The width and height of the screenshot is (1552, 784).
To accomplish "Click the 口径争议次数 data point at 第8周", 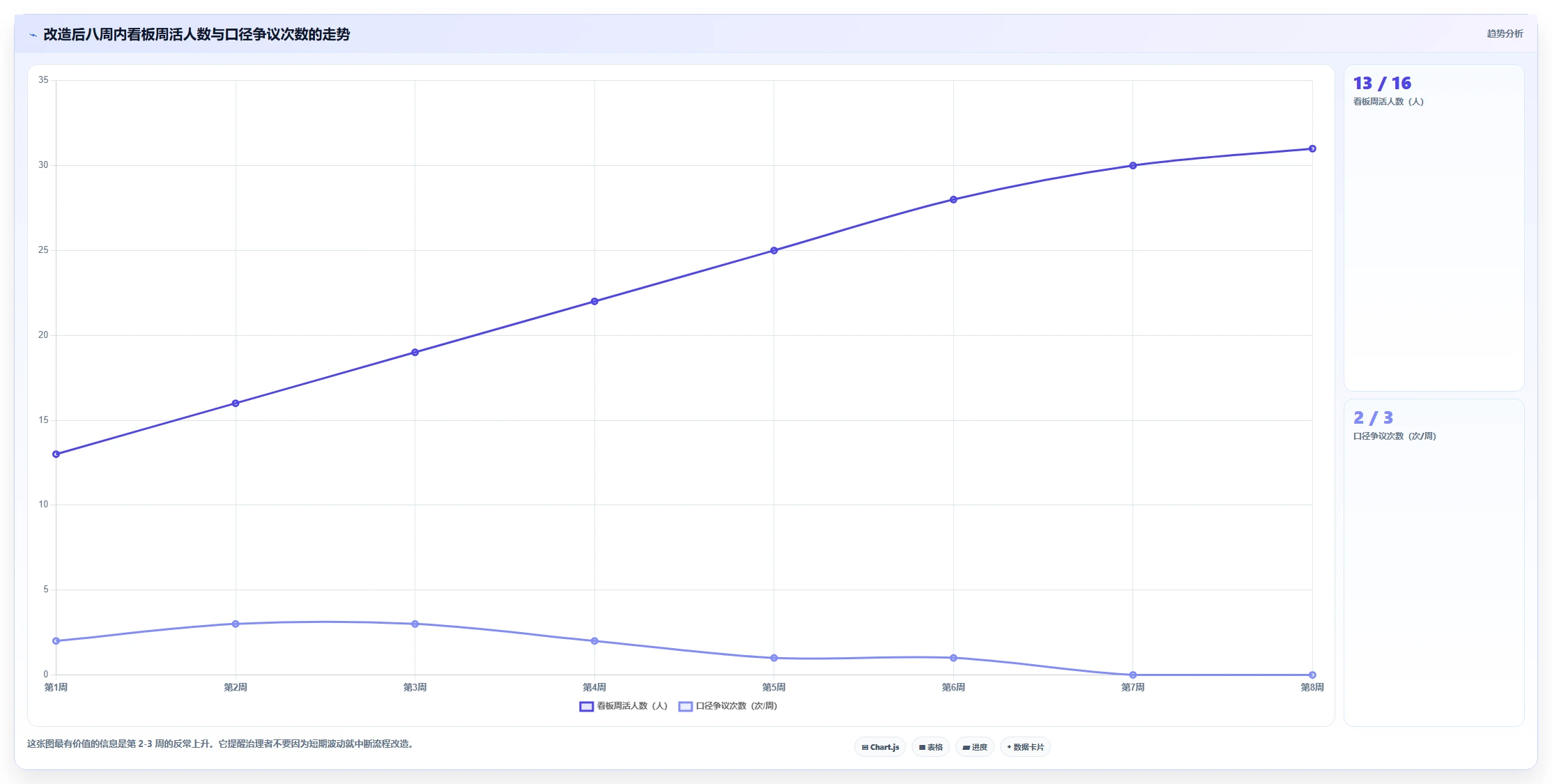I will [1312, 675].
